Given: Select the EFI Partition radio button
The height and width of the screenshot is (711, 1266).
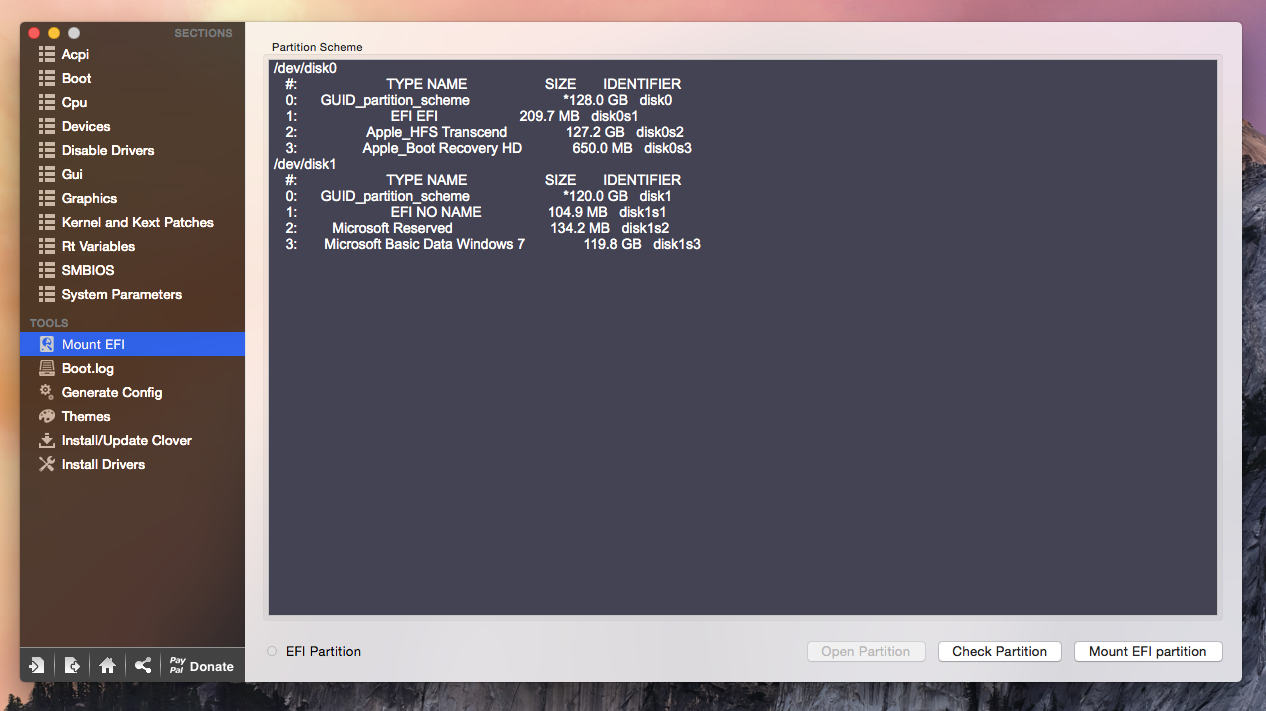Looking at the screenshot, I should [x=272, y=651].
